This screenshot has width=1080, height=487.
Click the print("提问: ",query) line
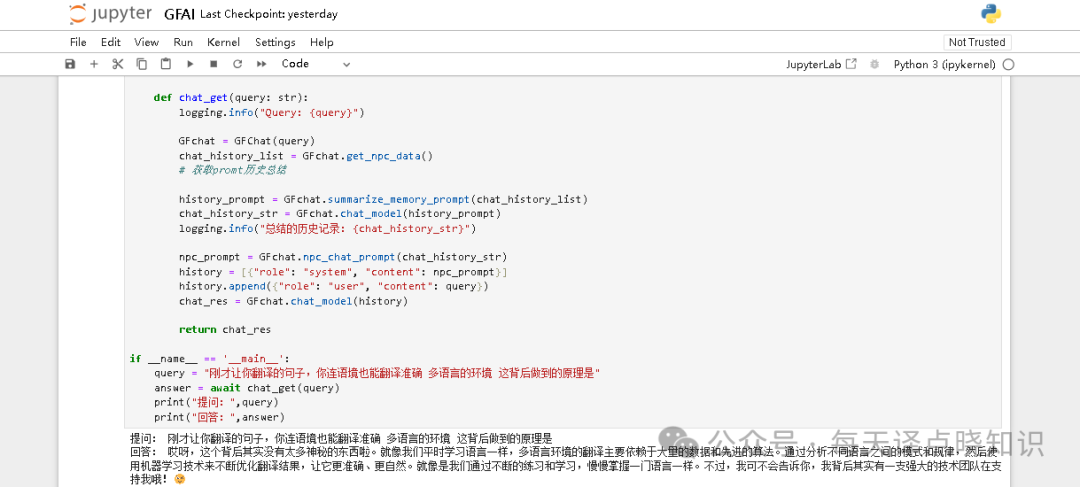[216, 402]
